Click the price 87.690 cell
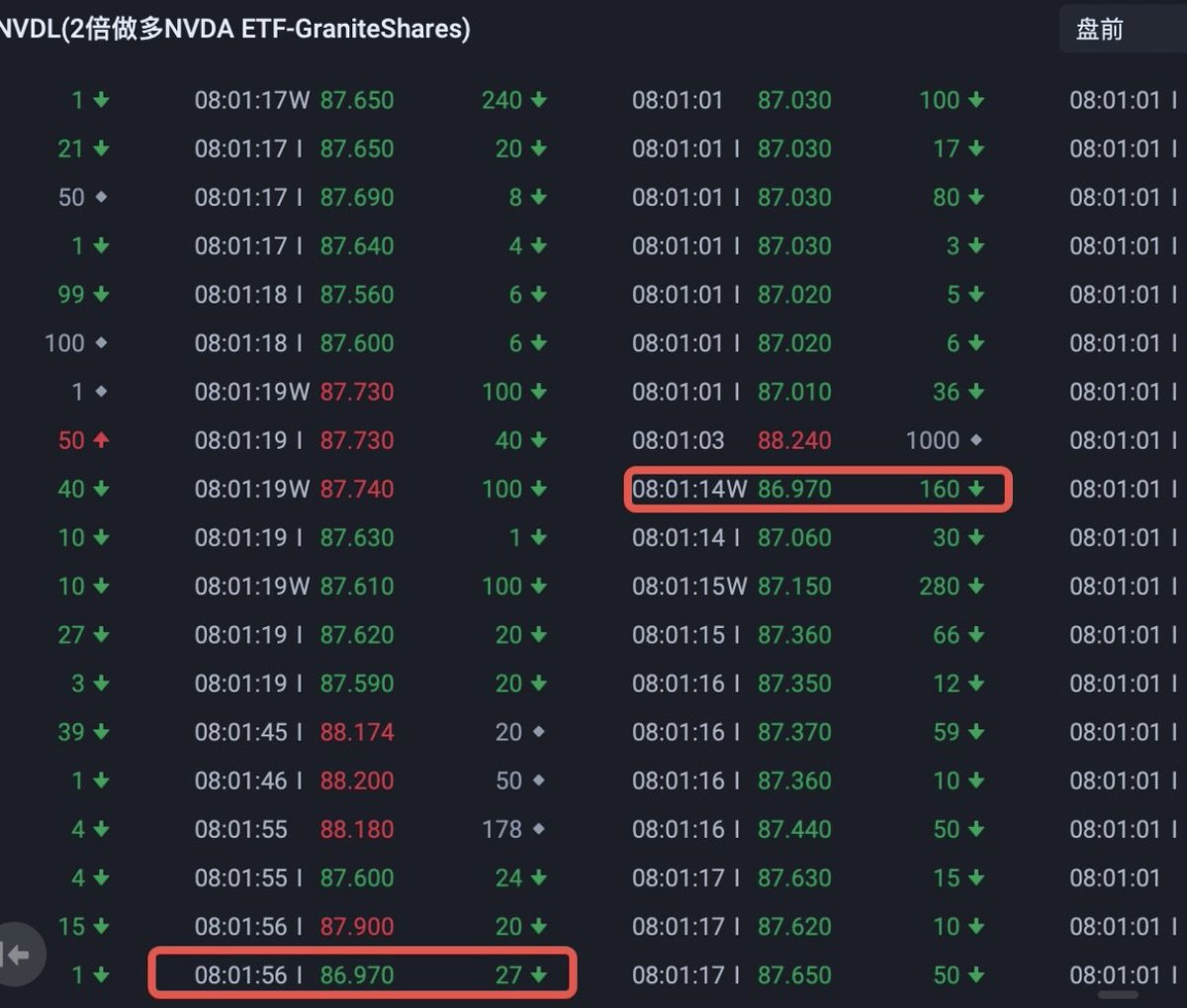 357,197
